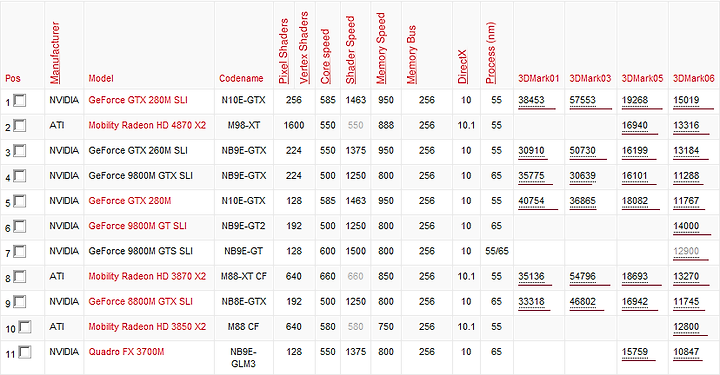
Task: Open Mobility Radeon HD 3870 X2 link
Action: coord(147,277)
